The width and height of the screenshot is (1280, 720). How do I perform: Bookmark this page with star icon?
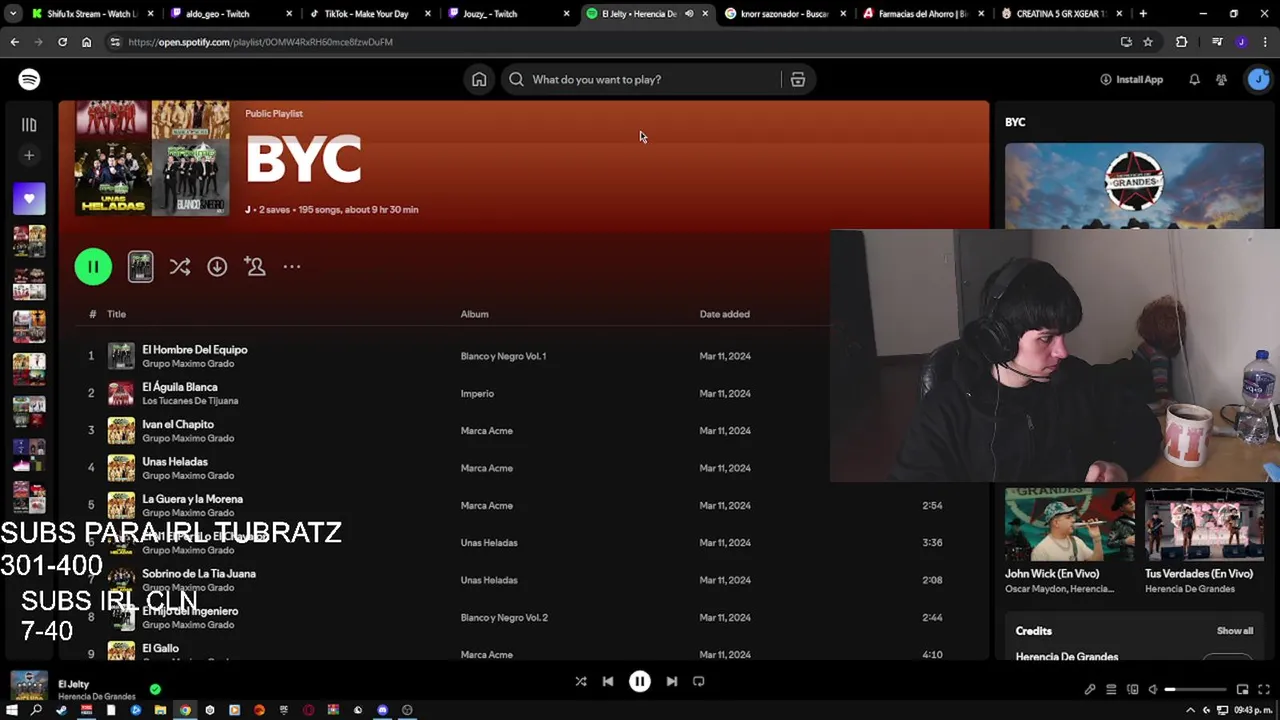[1148, 42]
